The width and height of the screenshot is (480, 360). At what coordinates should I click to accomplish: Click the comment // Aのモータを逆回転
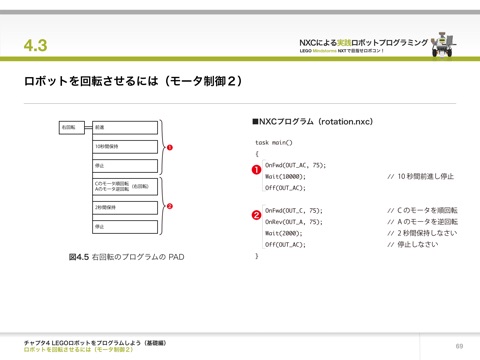[x=422, y=222]
